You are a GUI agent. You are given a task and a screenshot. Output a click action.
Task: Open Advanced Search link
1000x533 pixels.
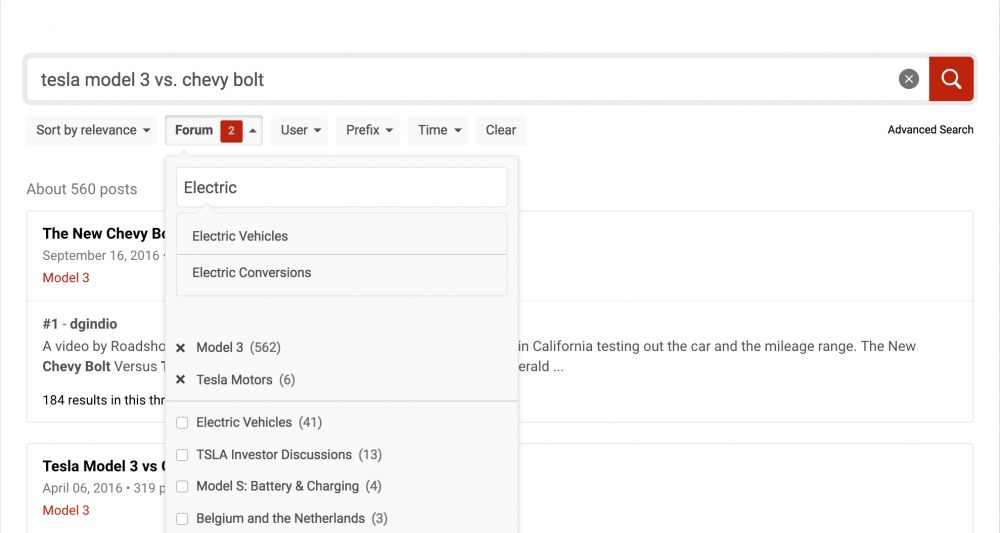[930, 129]
